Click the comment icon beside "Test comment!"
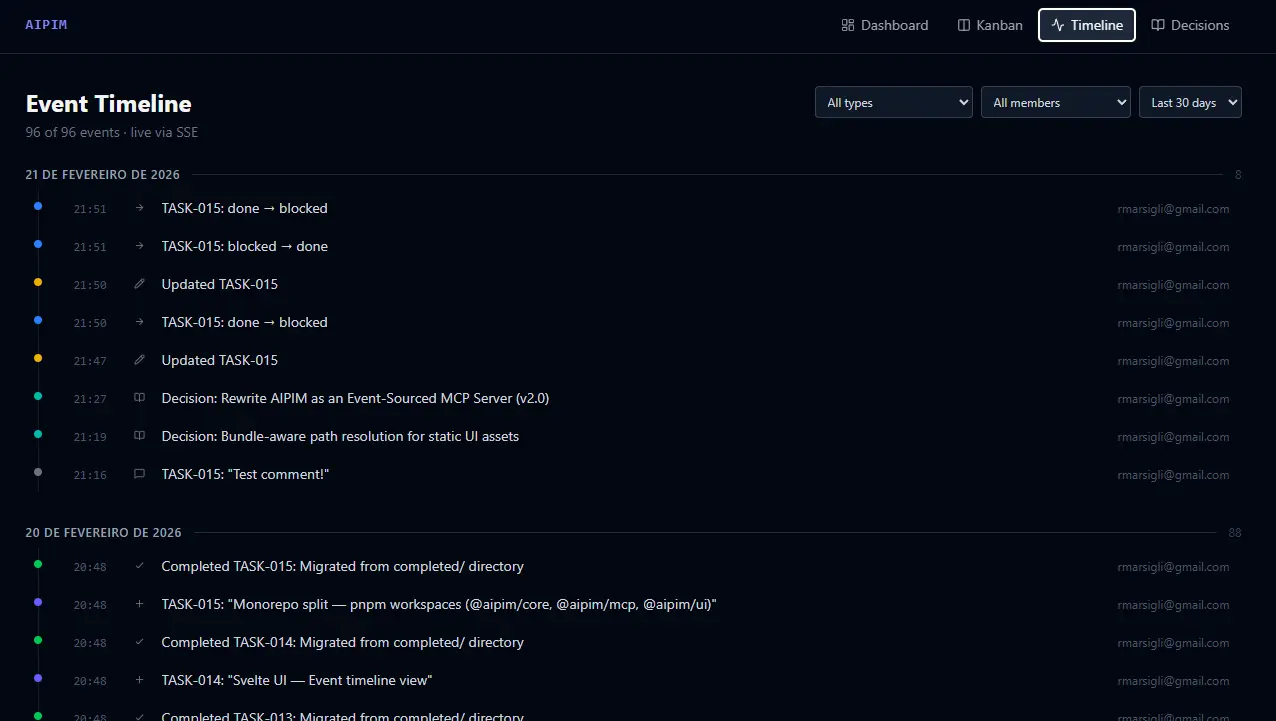Screen dimensions: 1276x721 tap(139, 474)
